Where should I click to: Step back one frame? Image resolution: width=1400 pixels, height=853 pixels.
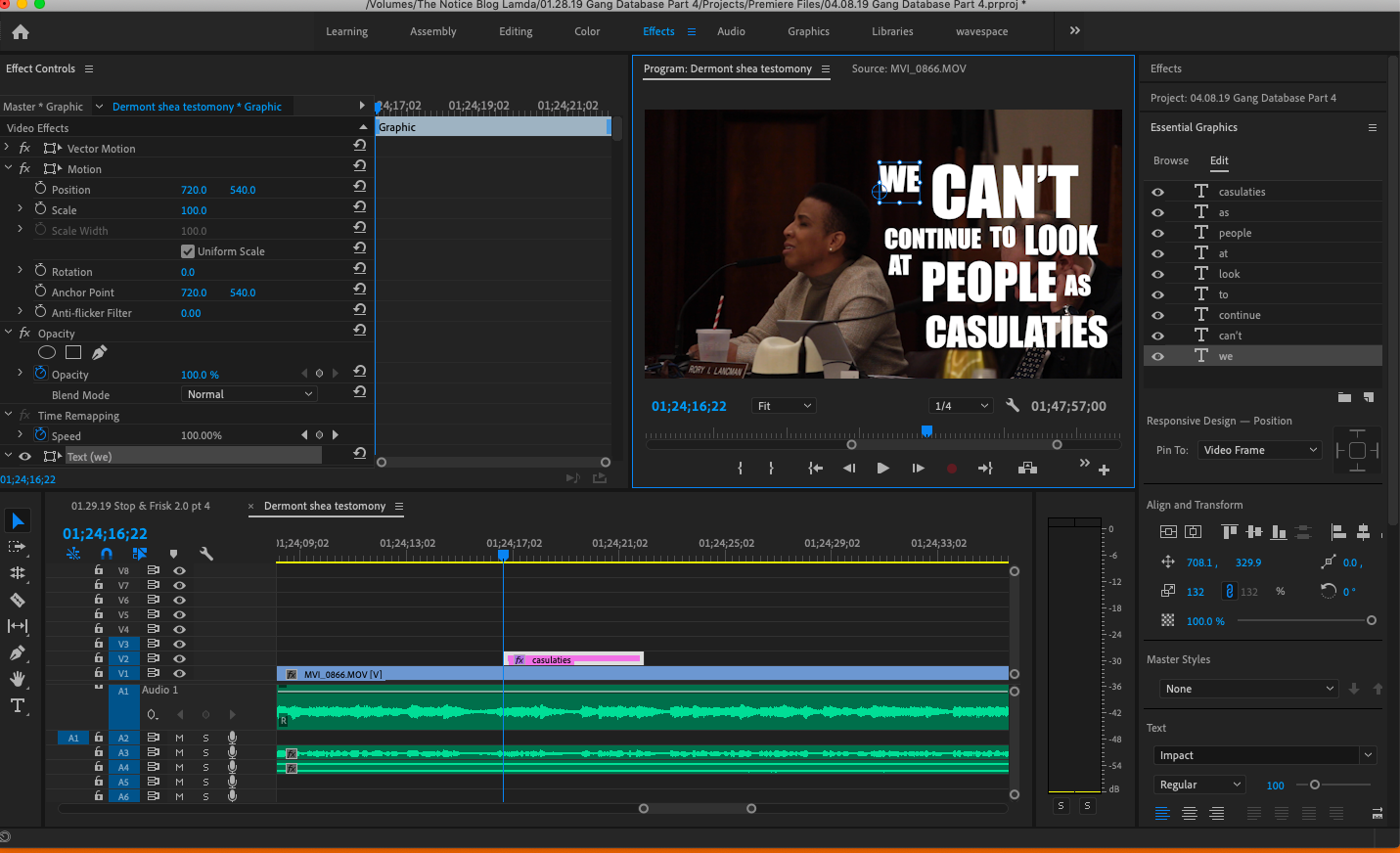[849, 469]
